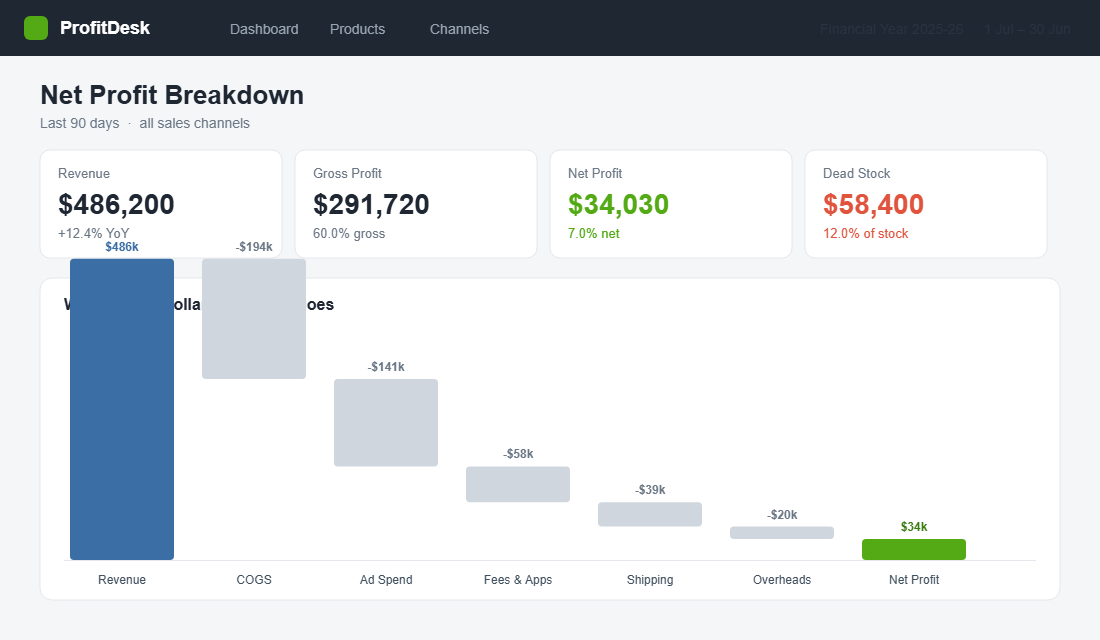This screenshot has width=1100, height=640.
Task: Click the ProfitDesk brand name
Action: tap(105, 28)
